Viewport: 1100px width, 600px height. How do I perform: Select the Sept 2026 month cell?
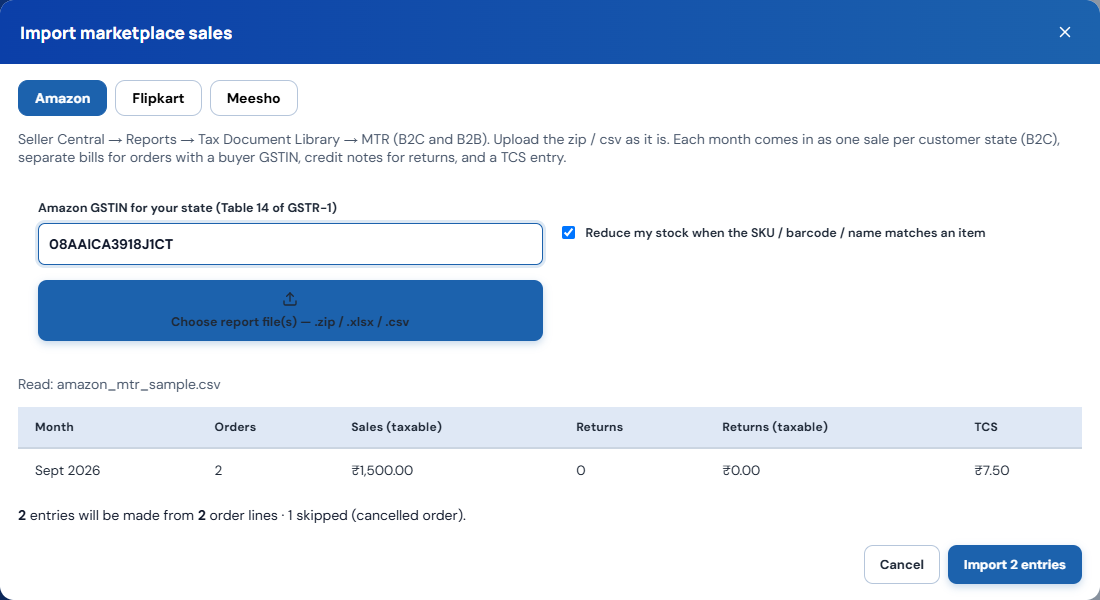67,470
